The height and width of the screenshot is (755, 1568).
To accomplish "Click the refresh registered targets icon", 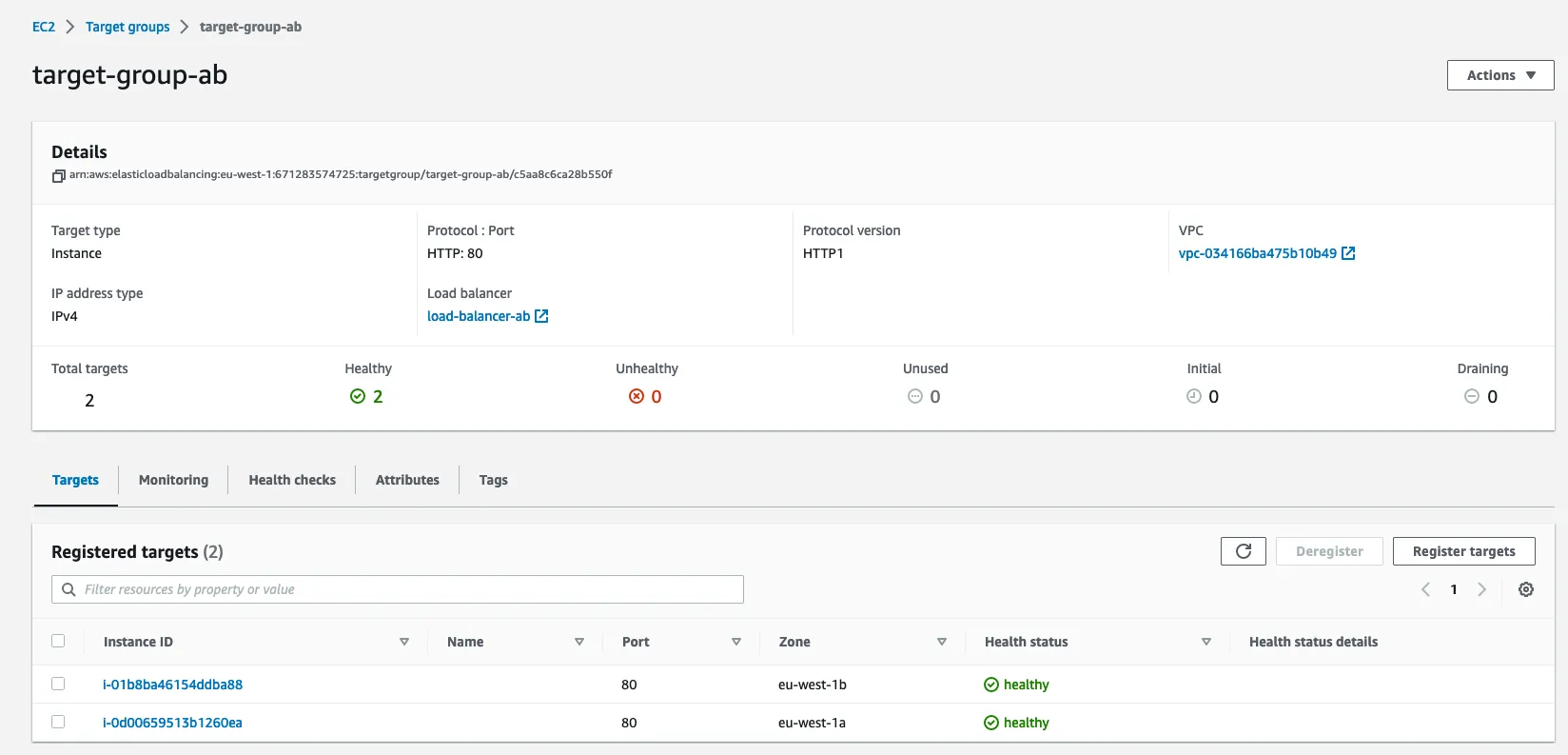I will (x=1243, y=551).
